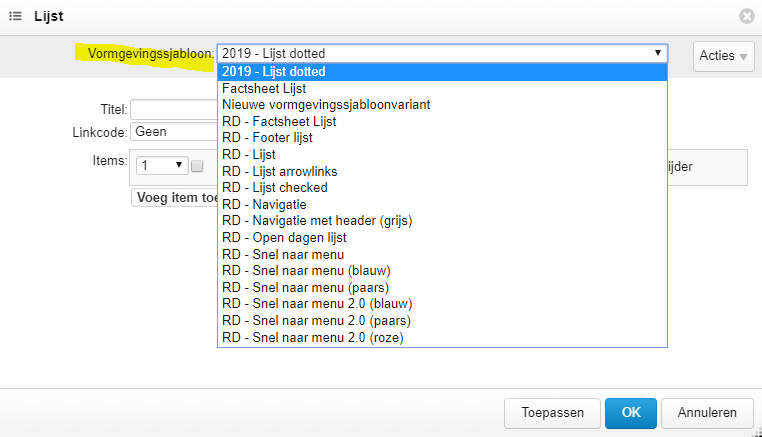Click the Voeg item toe button
The height and width of the screenshot is (437, 762).
pyautogui.click(x=175, y=198)
